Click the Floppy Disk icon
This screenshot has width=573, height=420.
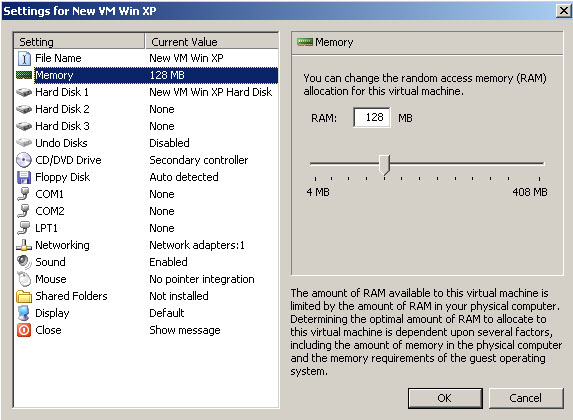24,177
